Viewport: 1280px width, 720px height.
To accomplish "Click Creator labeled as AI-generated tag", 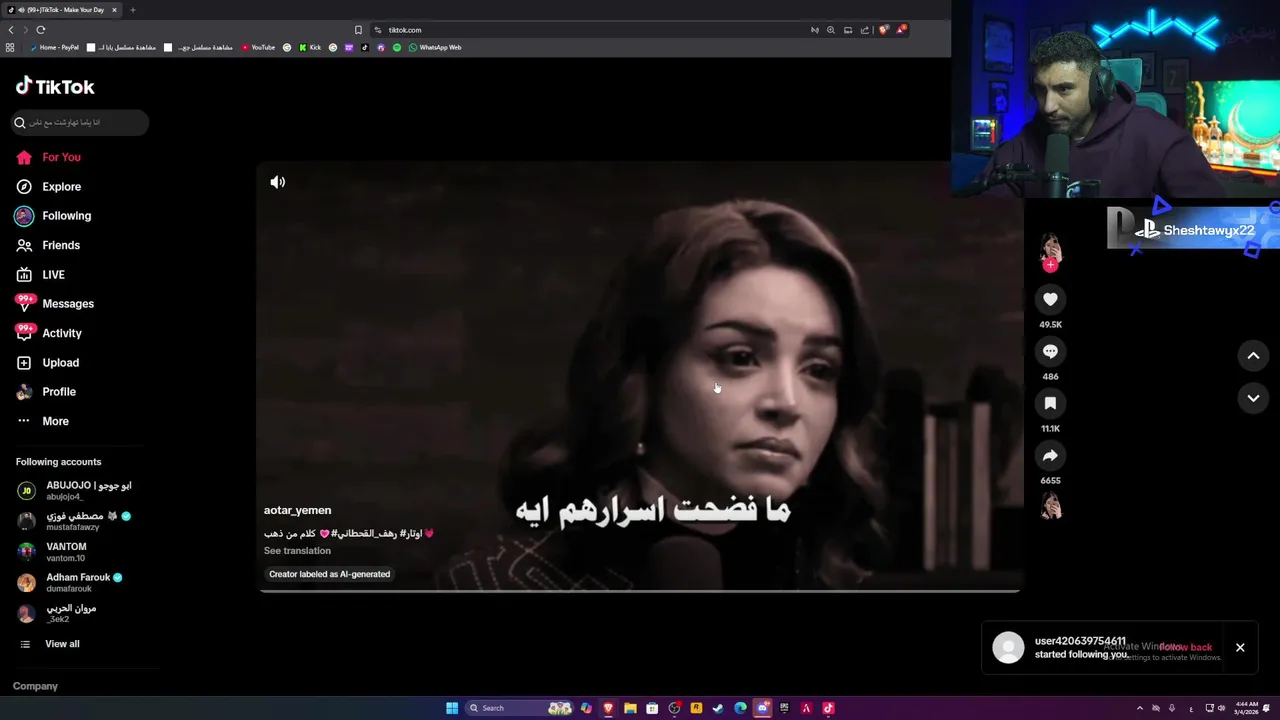I will pos(329,574).
